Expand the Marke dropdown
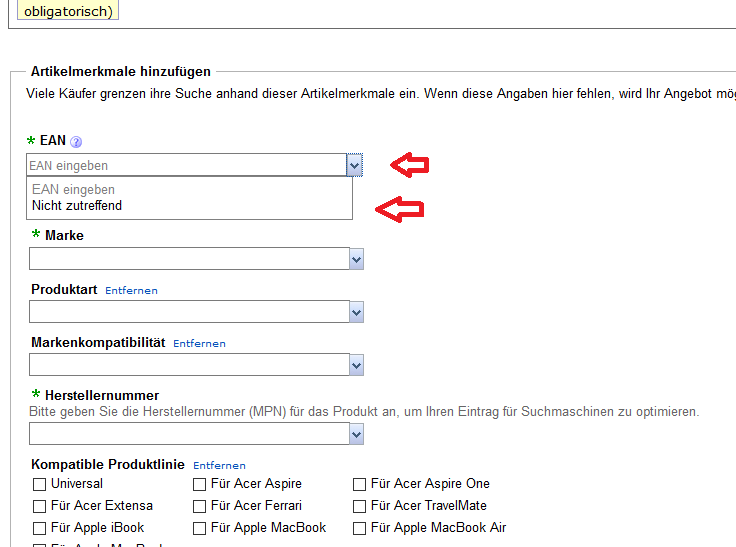This screenshot has width=736, height=547. click(x=356, y=260)
